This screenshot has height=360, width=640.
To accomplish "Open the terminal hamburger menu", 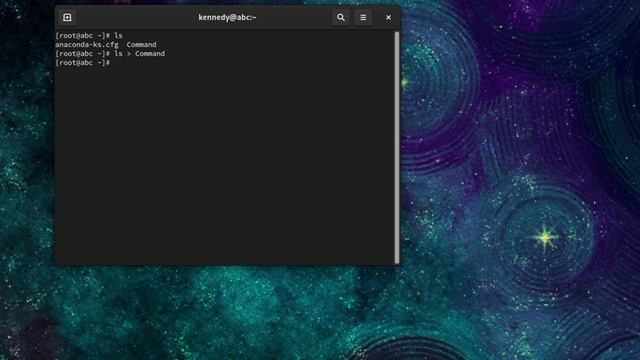I will click(x=363, y=18).
